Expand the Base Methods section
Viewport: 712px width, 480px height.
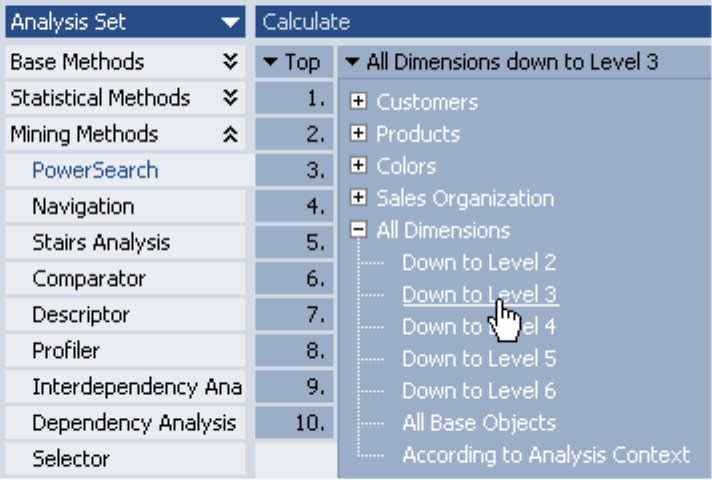pos(231,62)
